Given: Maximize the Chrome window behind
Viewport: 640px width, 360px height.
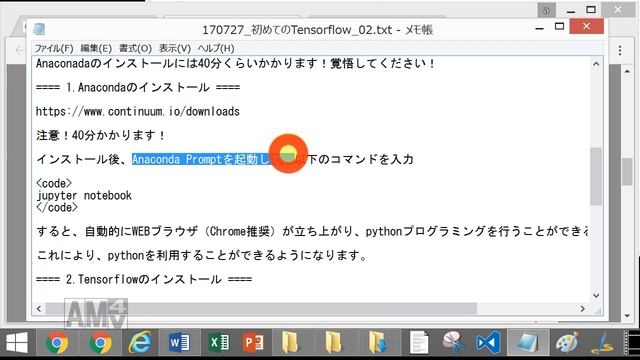Looking at the screenshot, I should (x=591, y=10).
